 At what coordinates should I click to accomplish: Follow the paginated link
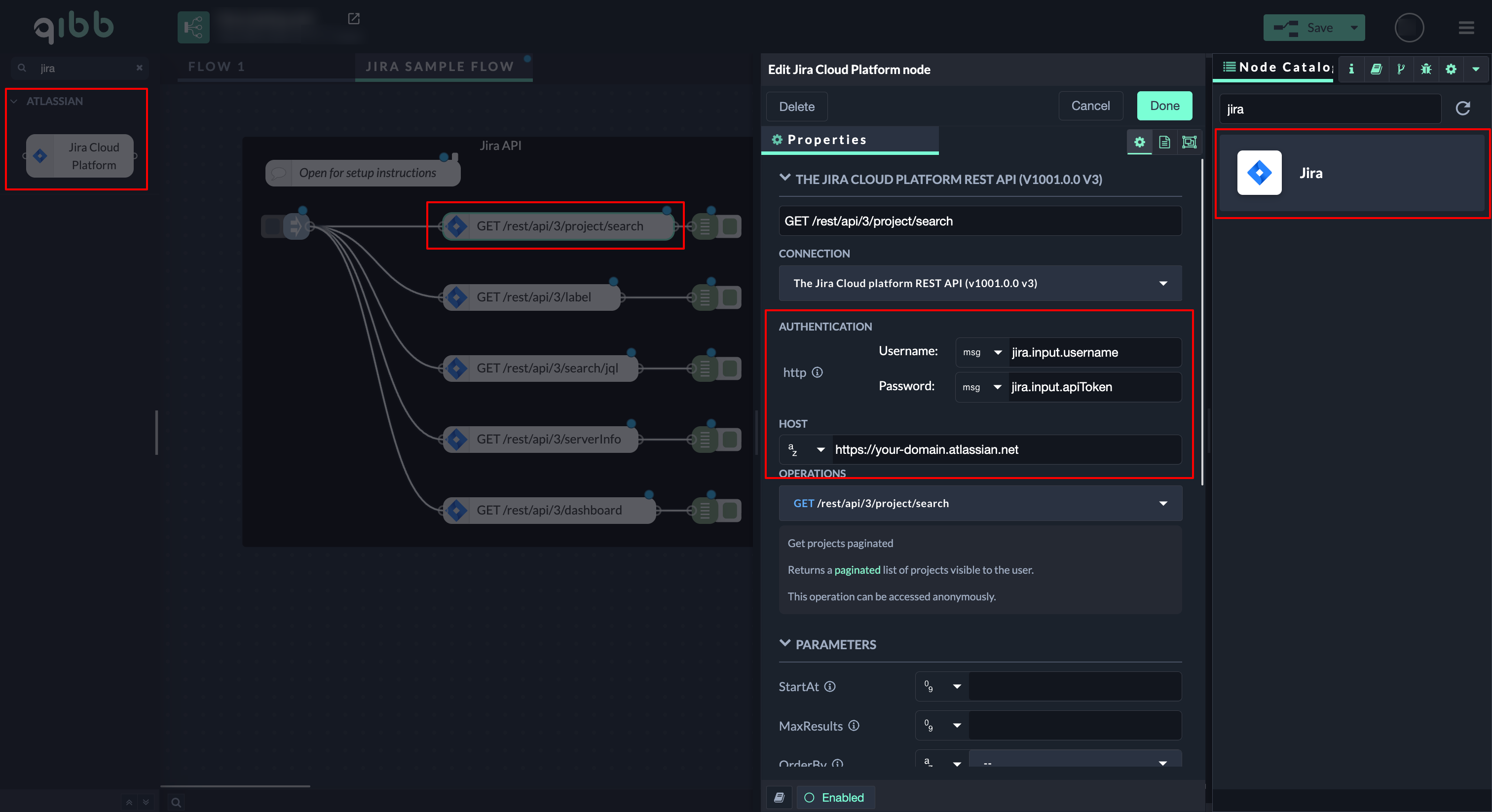[x=857, y=570]
